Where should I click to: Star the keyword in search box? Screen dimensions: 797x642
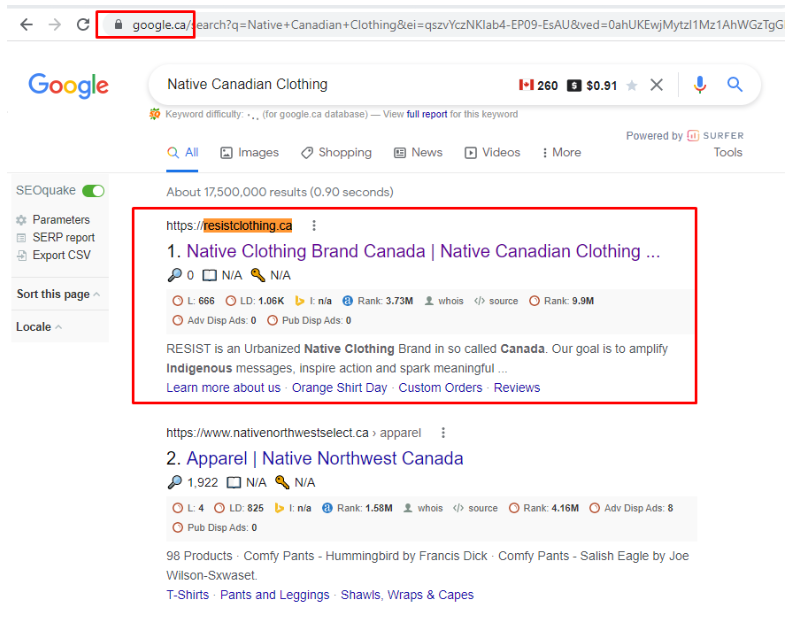(631, 85)
